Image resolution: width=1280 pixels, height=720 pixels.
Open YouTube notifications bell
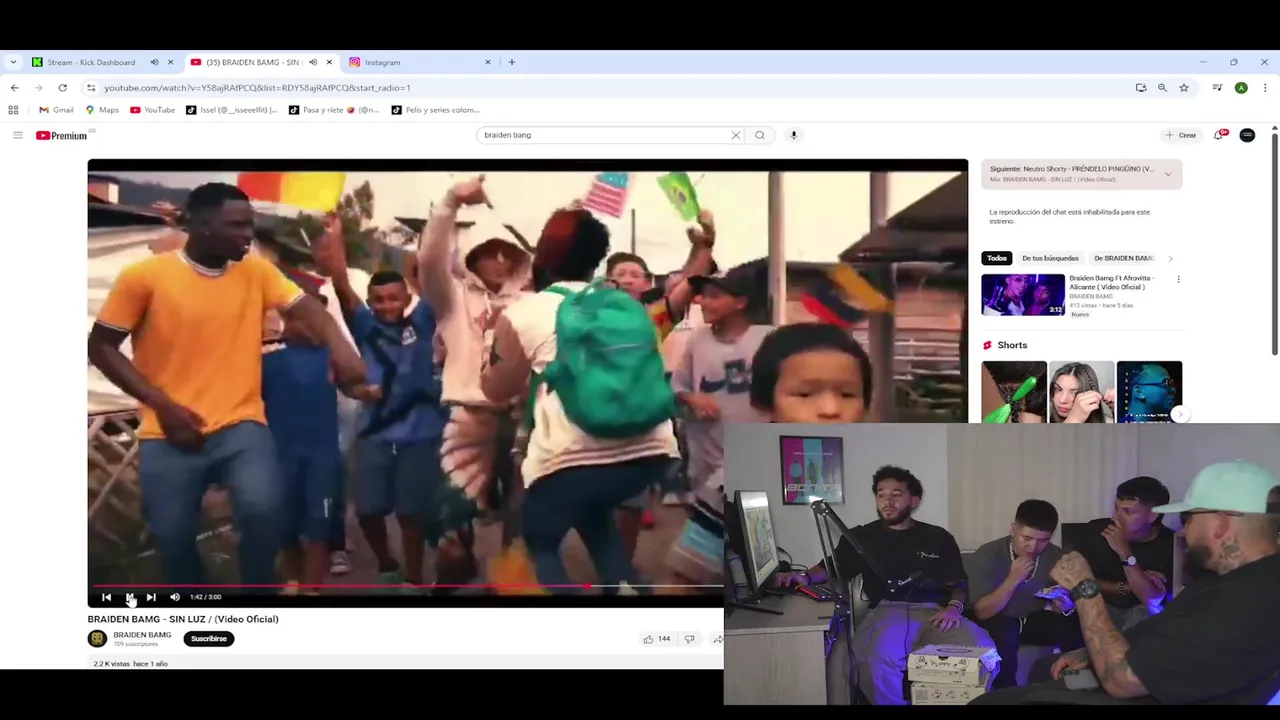tap(1219, 135)
